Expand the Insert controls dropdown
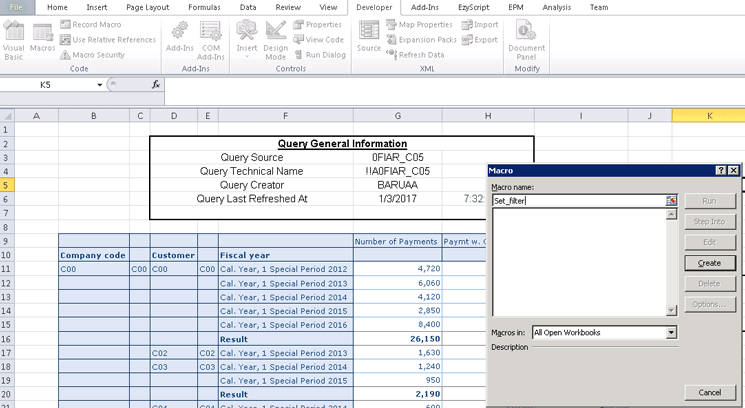 point(246,40)
